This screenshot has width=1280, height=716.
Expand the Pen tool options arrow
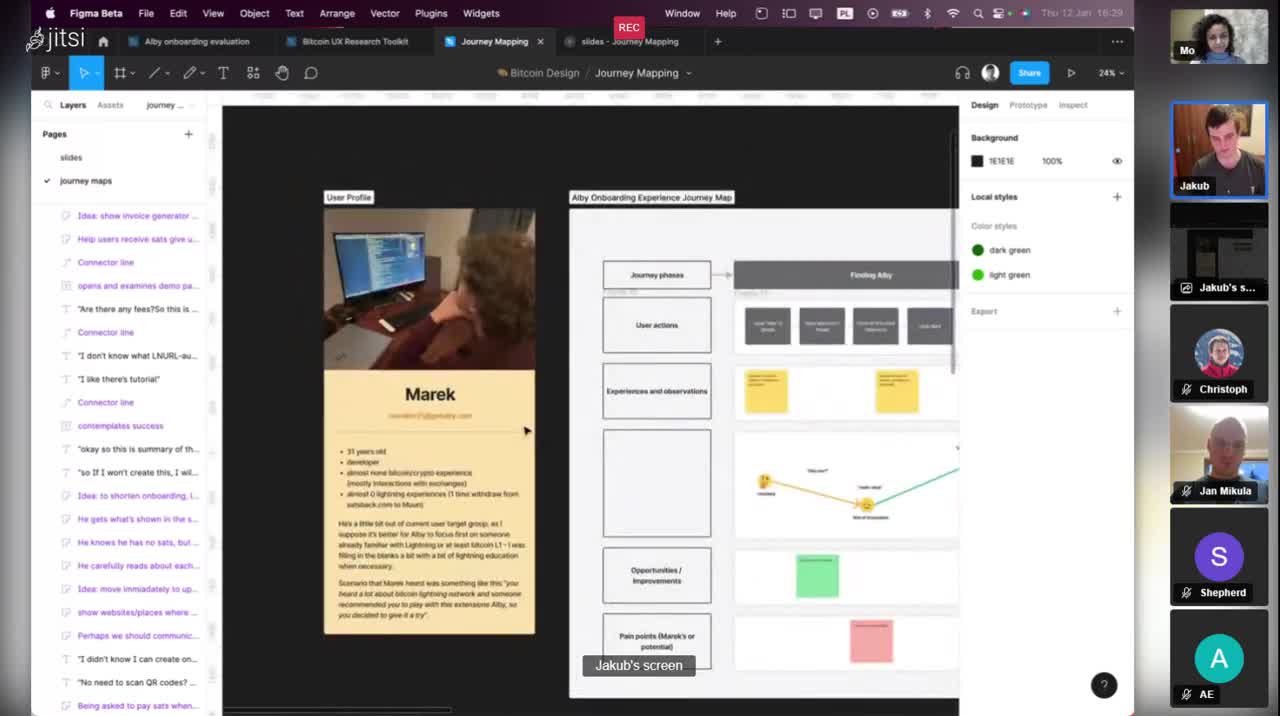click(x=202, y=73)
